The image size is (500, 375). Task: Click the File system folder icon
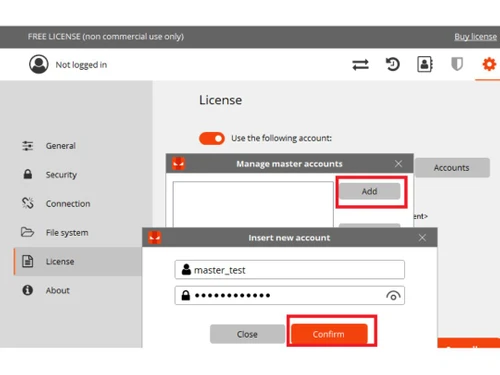click(x=27, y=232)
